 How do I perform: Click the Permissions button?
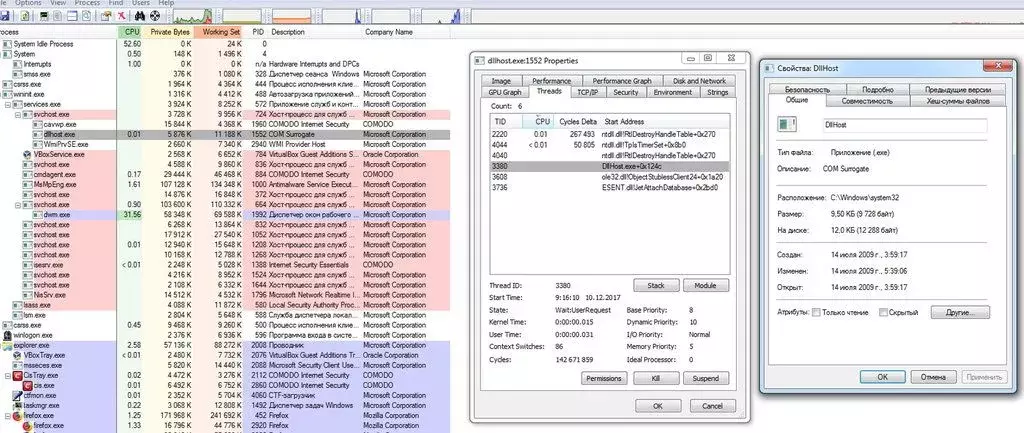603,378
